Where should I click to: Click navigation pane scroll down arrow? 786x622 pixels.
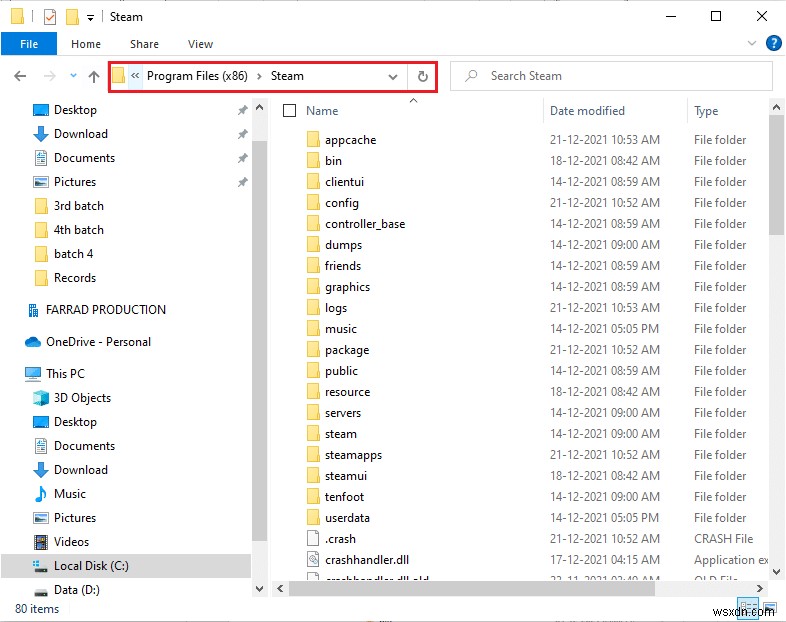point(259,589)
